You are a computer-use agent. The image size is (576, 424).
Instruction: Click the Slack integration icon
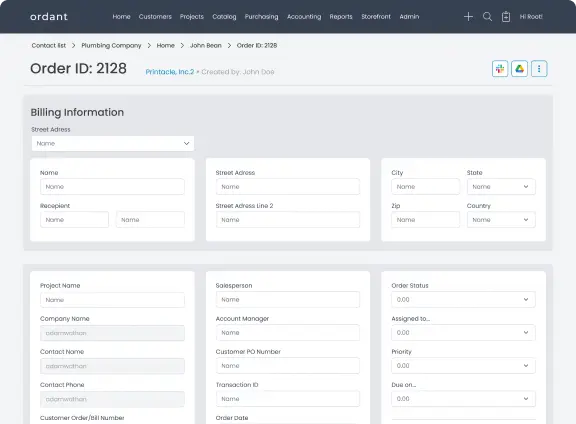click(500, 69)
